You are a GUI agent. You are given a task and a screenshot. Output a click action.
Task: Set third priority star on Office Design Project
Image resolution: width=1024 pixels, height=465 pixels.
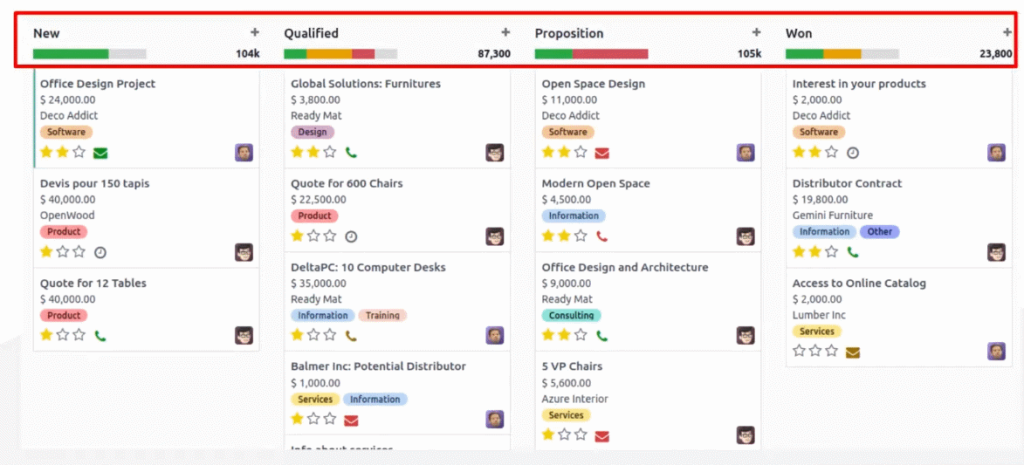coord(79,152)
